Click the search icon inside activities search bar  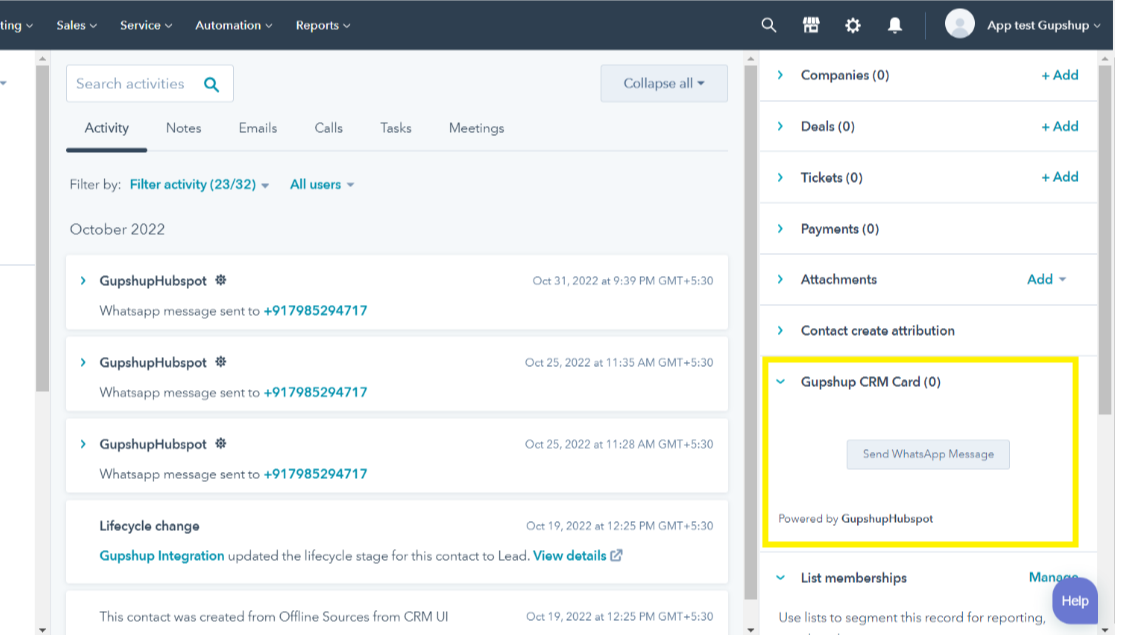[x=211, y=84]
